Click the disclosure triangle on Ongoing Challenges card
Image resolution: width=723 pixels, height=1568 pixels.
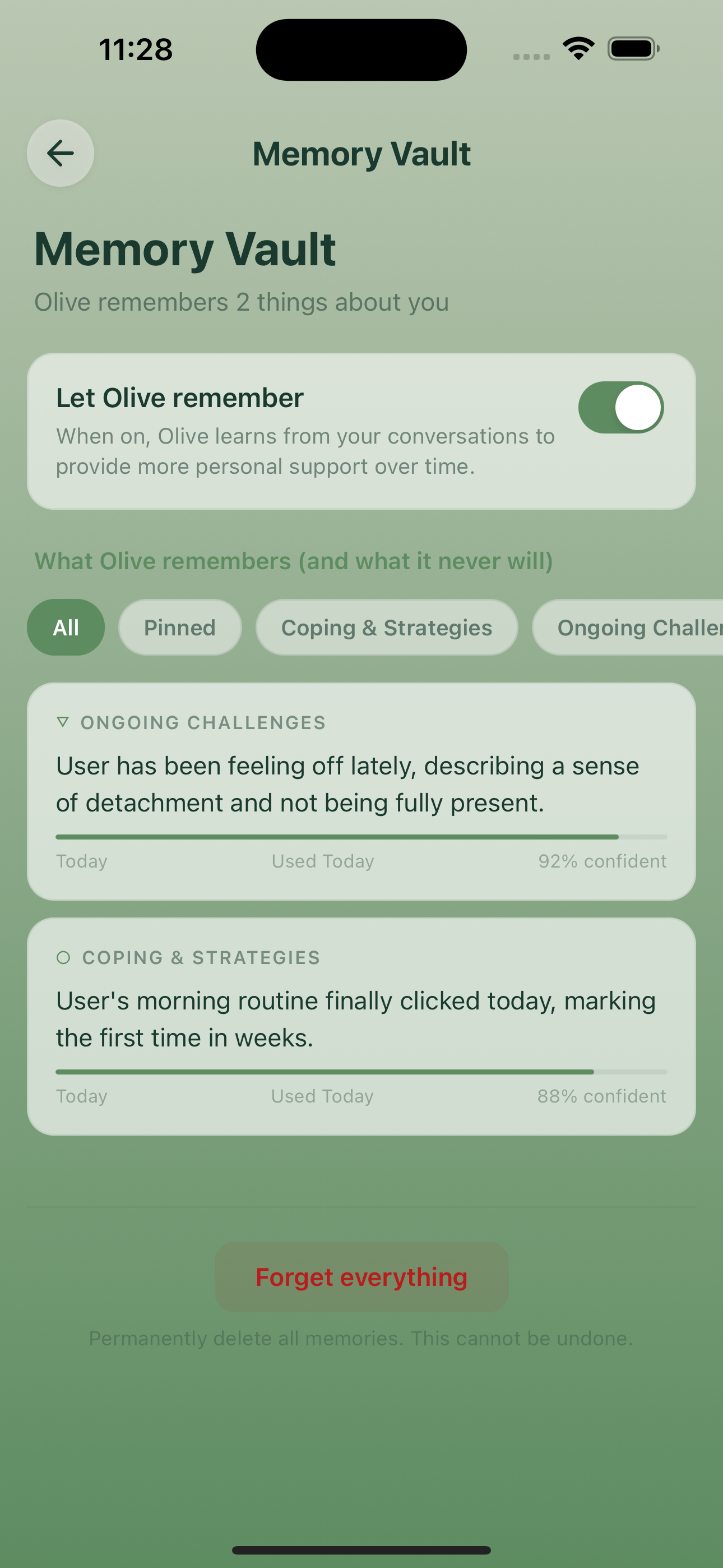click(x=63, y=722)
